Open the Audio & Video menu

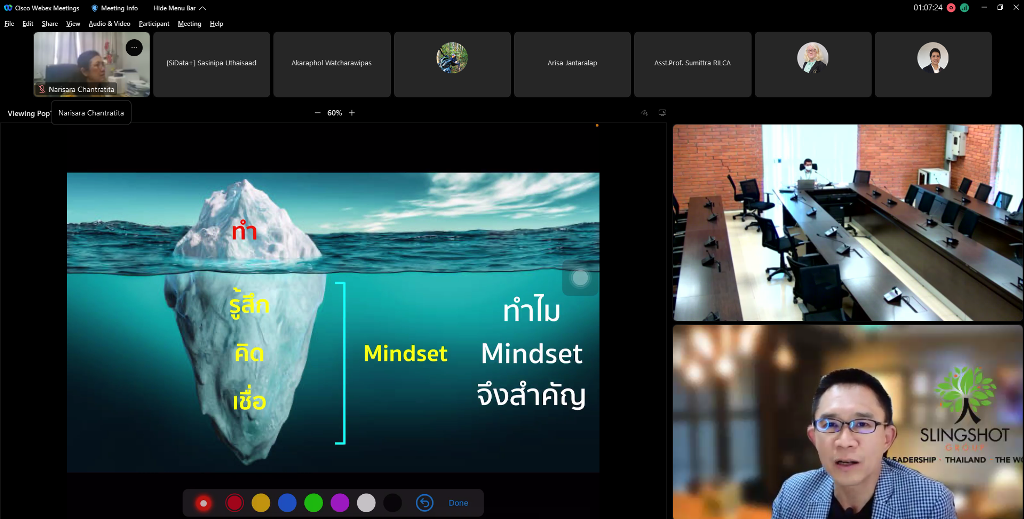point(109,23)
